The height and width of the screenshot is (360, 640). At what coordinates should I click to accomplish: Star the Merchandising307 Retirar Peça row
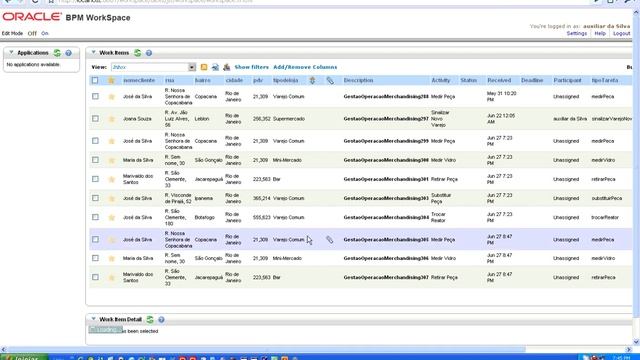pos(111,278)
